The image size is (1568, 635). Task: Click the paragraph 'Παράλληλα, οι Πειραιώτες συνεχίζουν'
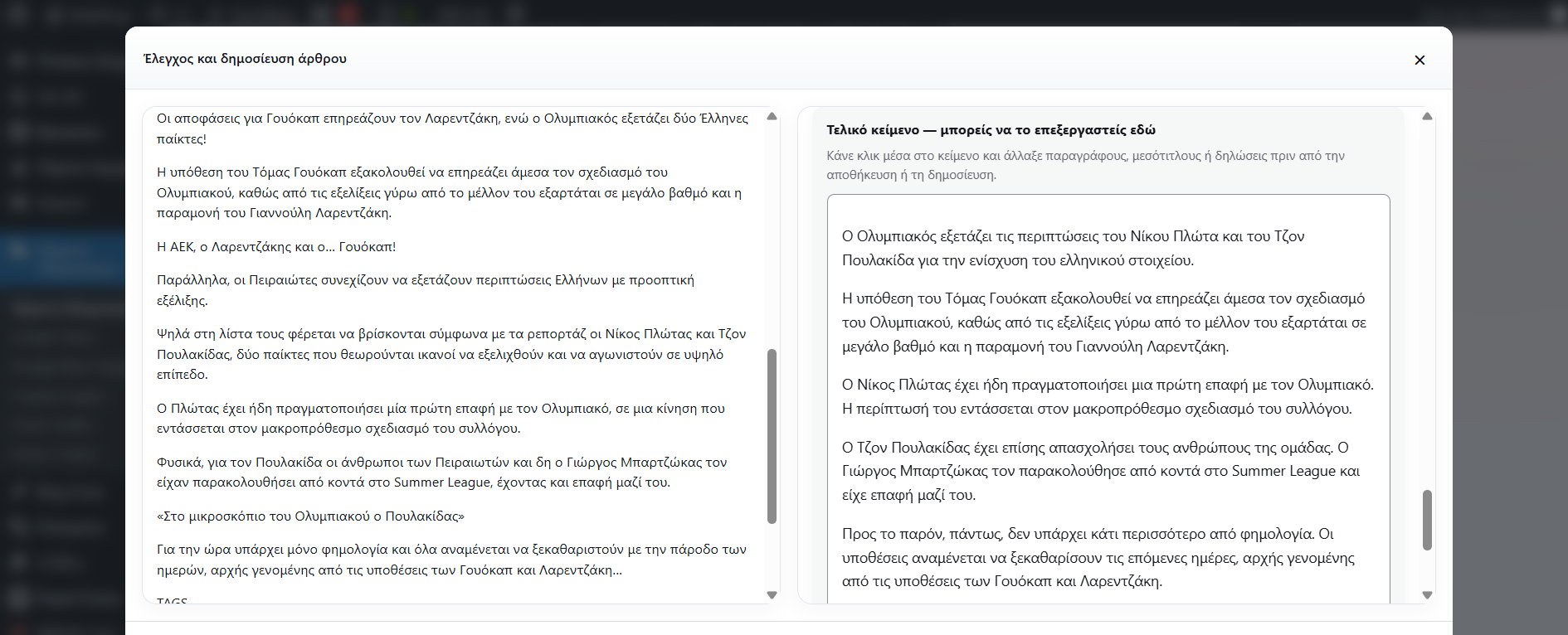[426, 290]
